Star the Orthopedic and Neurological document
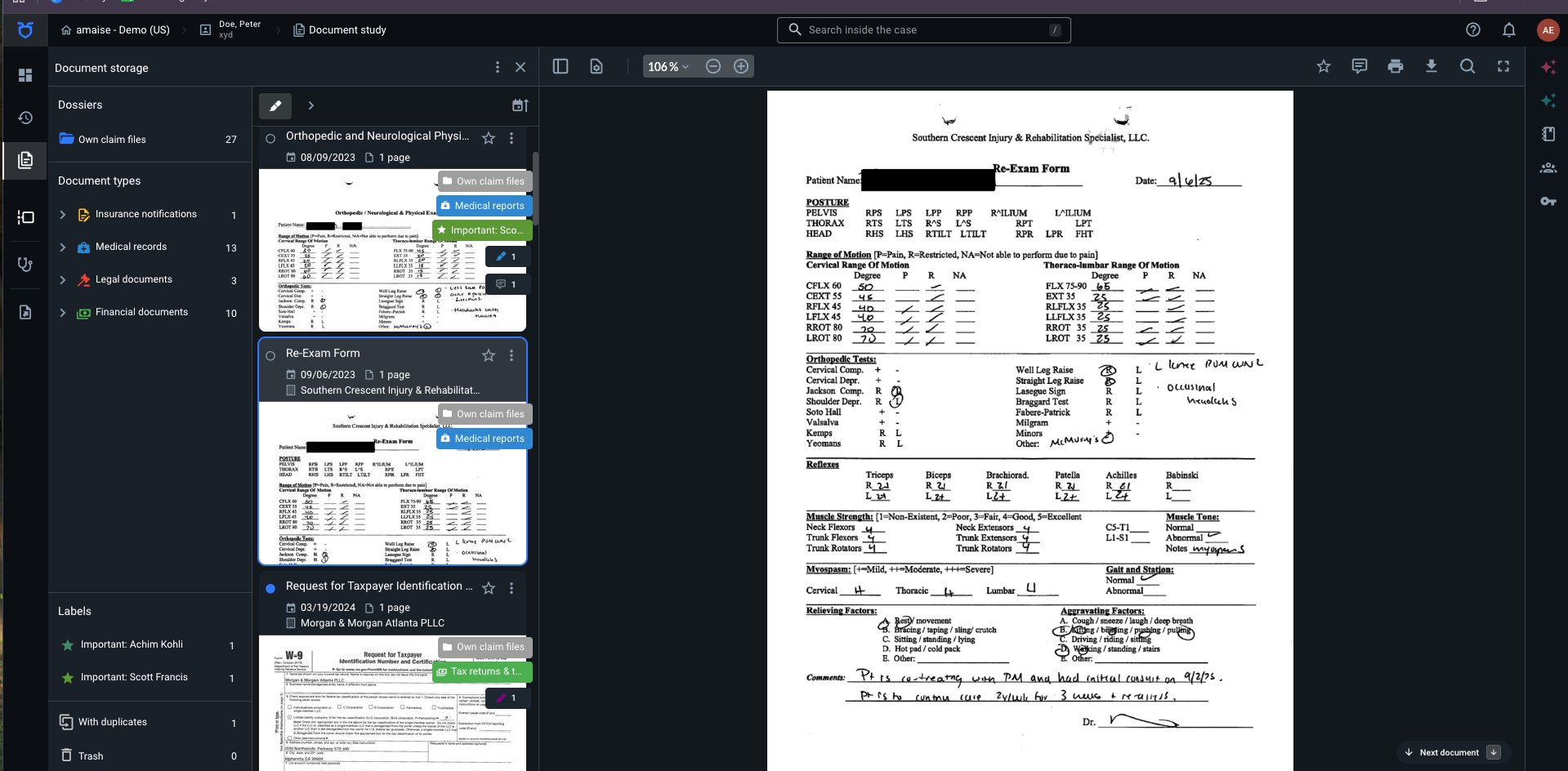This screenshot has width=1568, height=771. click(x=489, y=138)
